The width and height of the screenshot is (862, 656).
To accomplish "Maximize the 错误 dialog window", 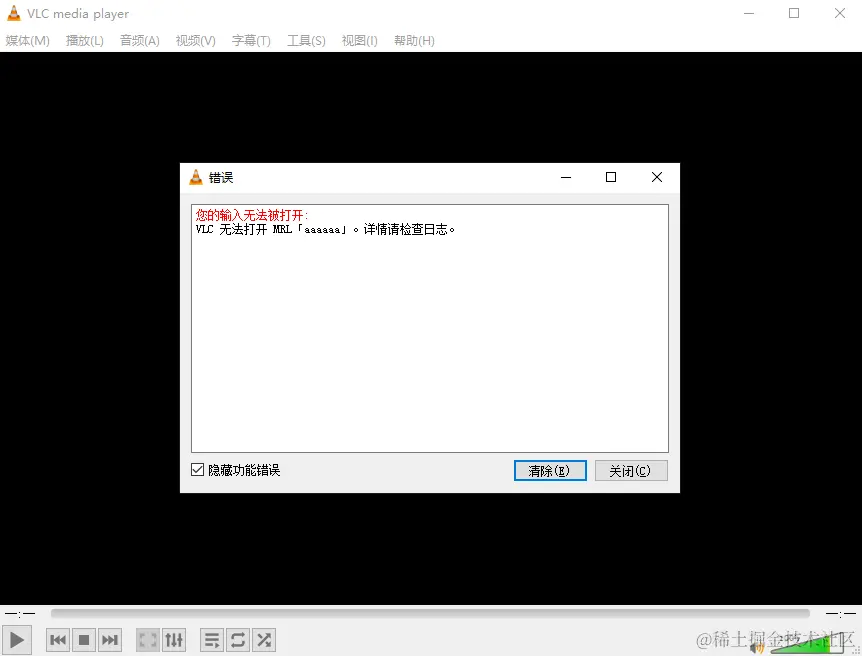I will pyautogui.click(x=611, y=177).
